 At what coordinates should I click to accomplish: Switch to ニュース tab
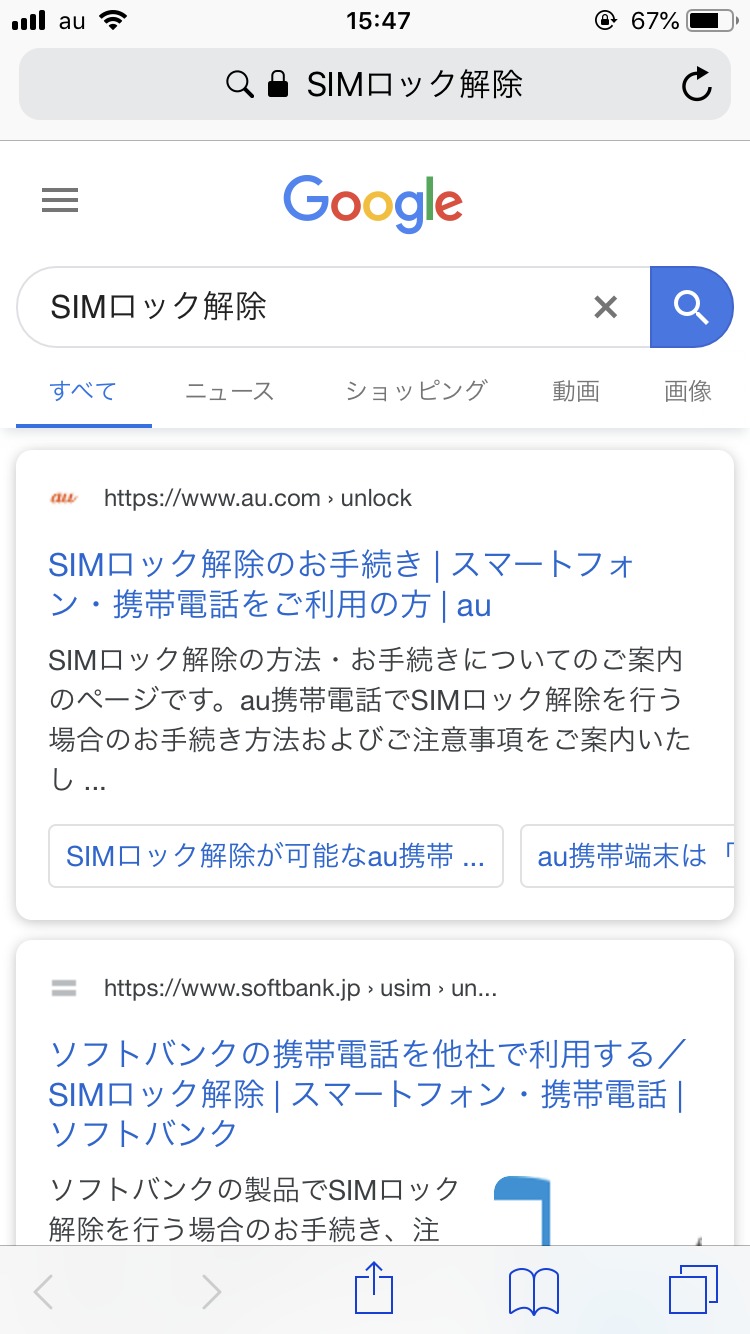[229, 391]
